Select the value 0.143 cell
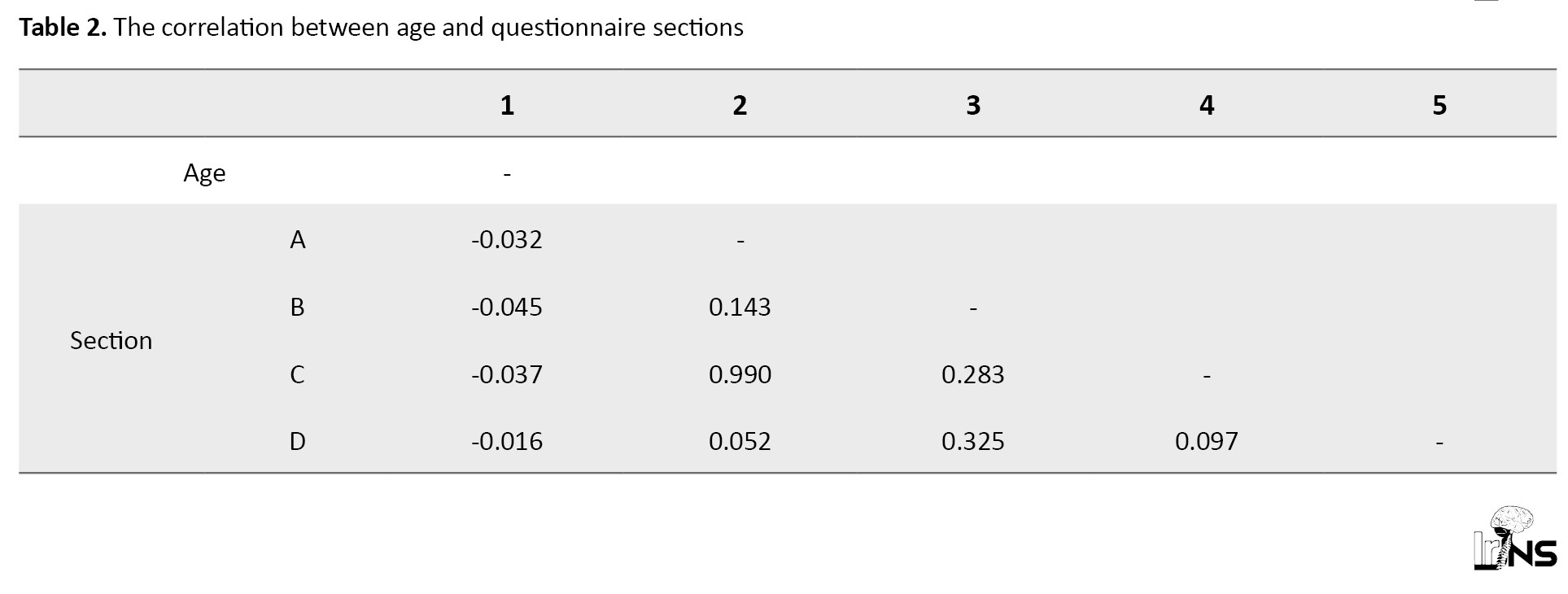The image size is (1568, 594). (x=740, y=307)
